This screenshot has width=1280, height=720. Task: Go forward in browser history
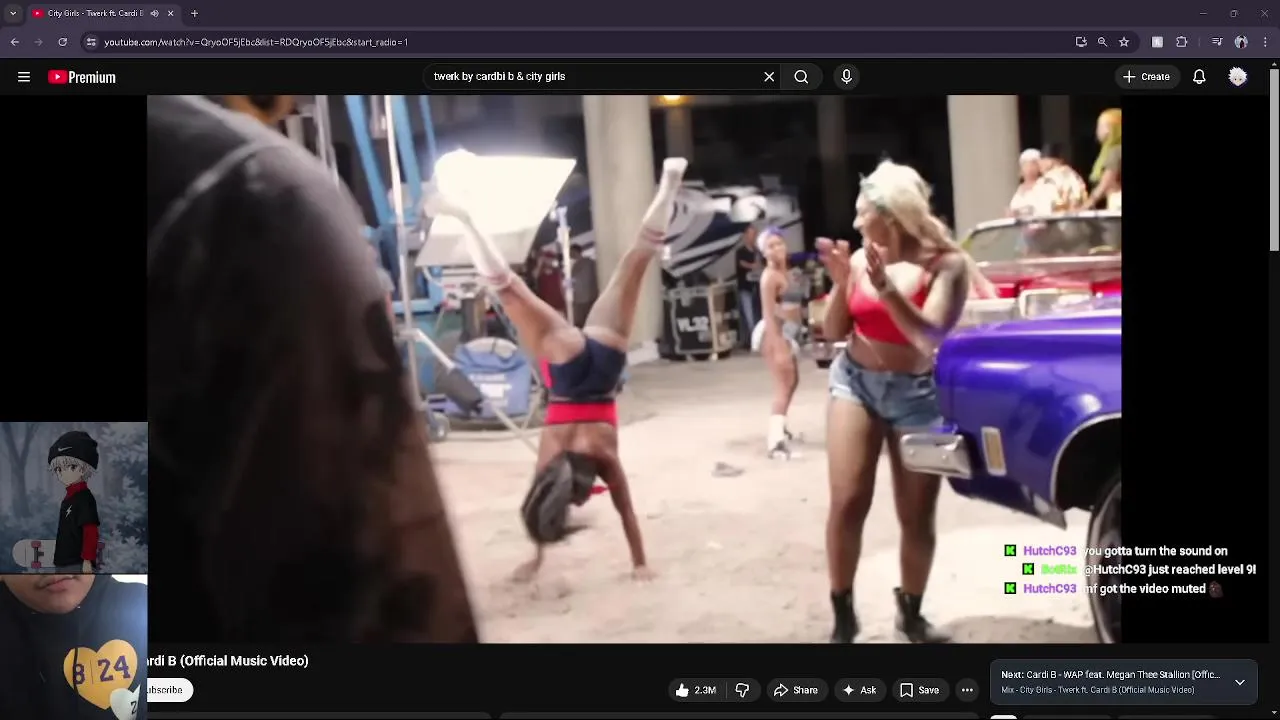pyautogui.click(x=39, y=42)
